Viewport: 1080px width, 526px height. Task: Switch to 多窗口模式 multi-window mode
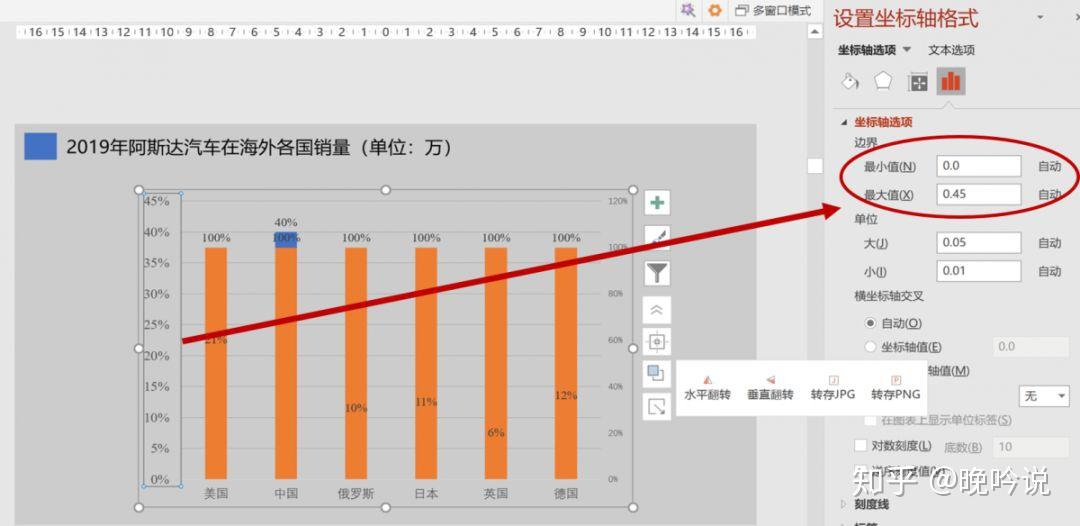(773, 10)
